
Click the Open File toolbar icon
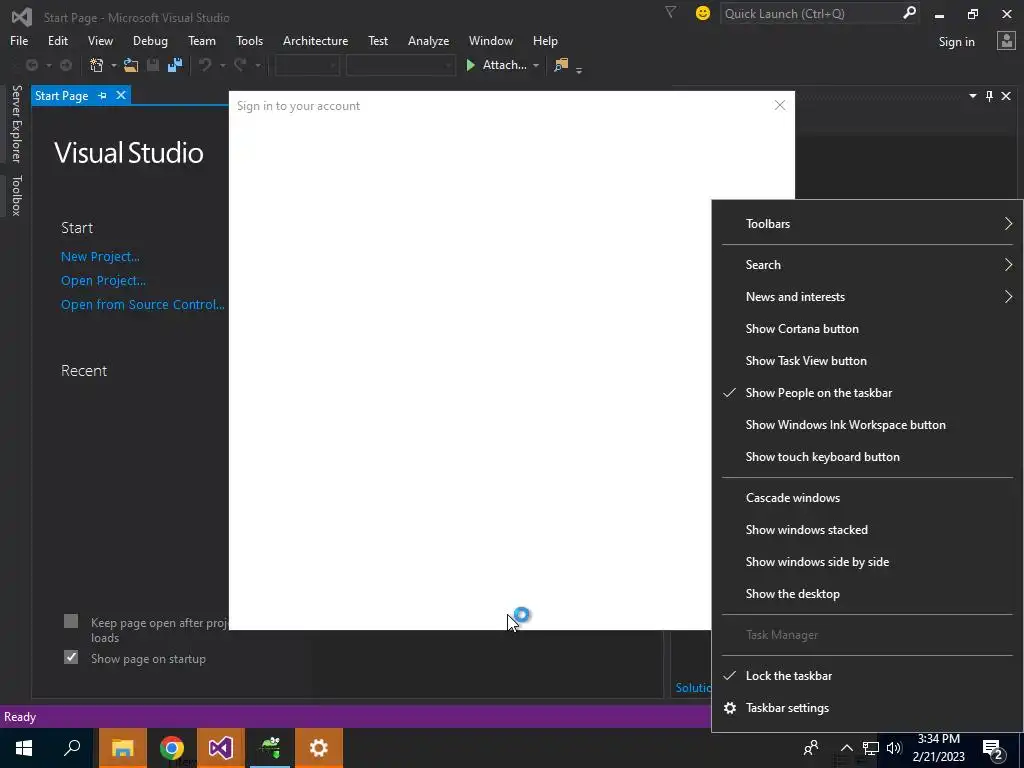[x=131, y=65]
